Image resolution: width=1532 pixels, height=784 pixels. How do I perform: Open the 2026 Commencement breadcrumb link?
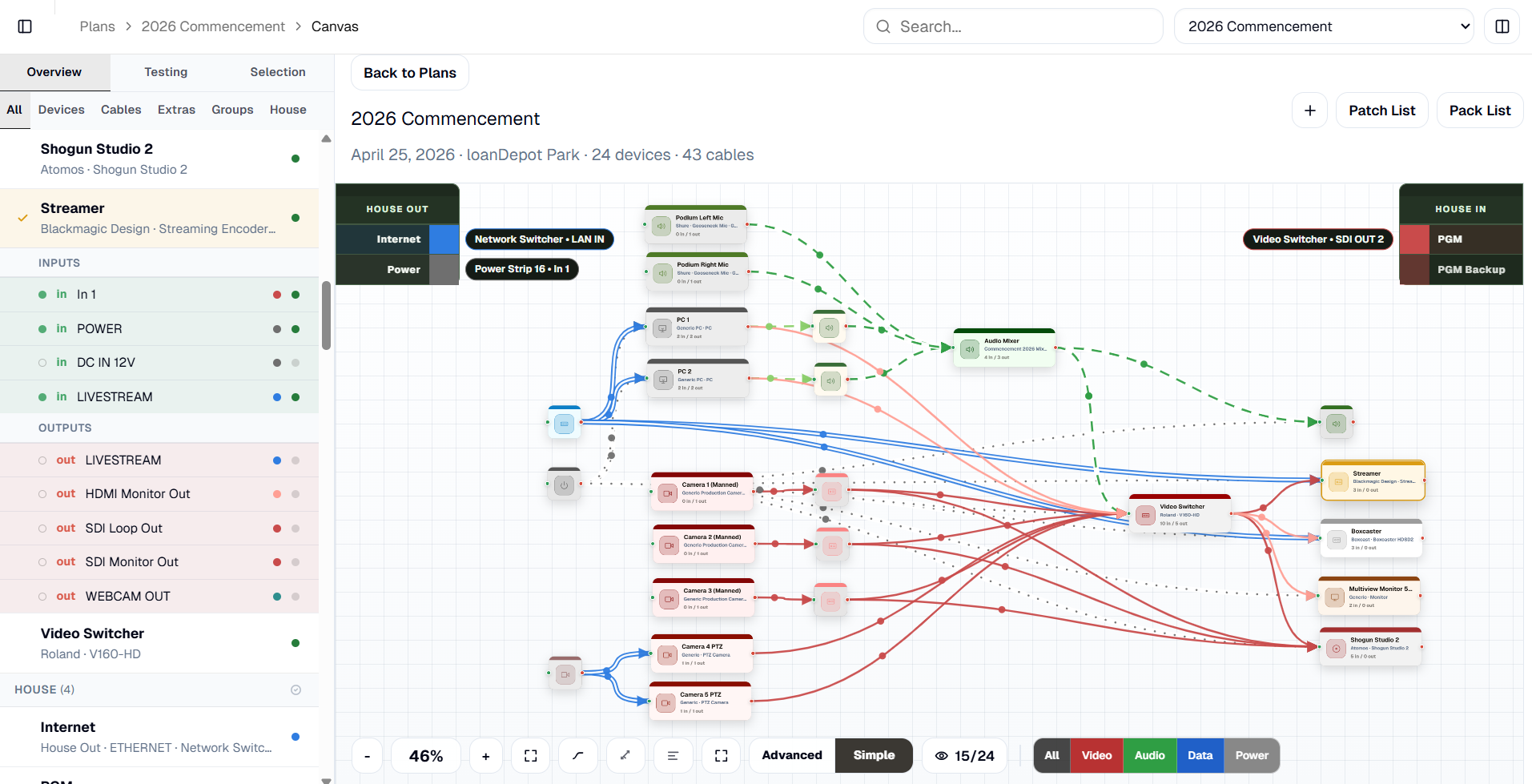tap(213, 26)
